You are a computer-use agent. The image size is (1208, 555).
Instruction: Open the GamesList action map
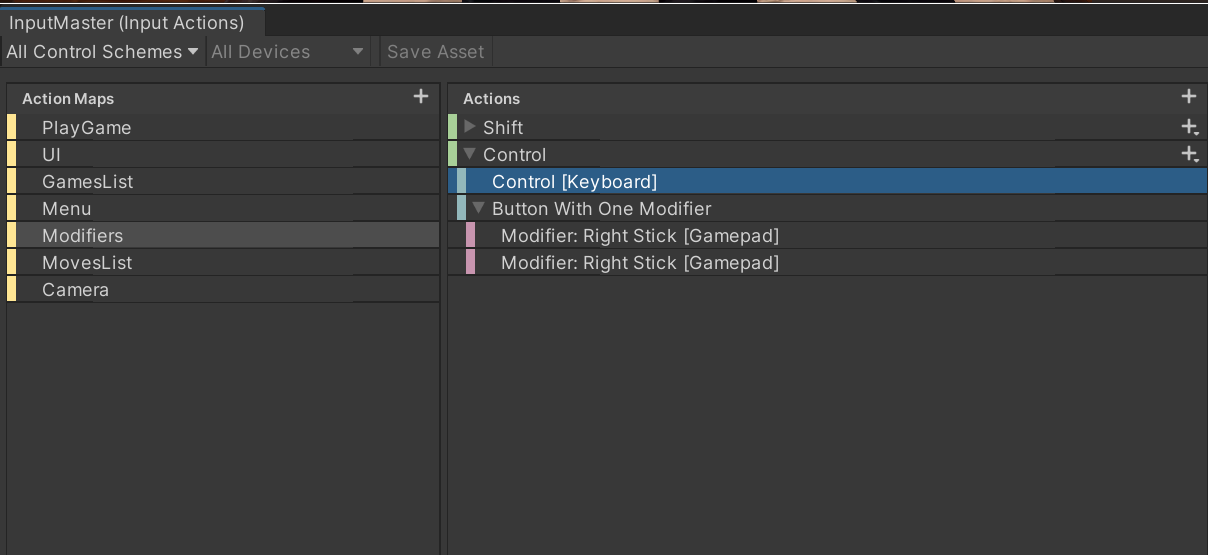(87, 182)
